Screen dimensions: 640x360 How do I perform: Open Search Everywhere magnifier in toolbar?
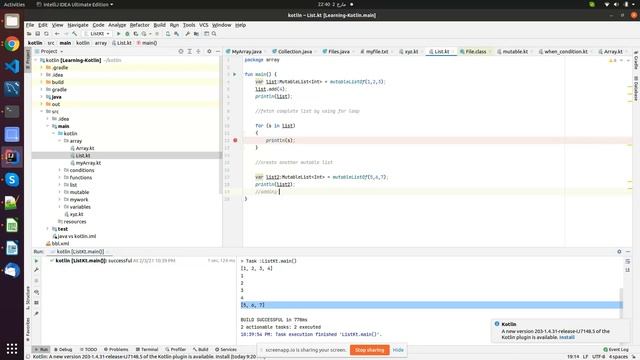[214, 34]
